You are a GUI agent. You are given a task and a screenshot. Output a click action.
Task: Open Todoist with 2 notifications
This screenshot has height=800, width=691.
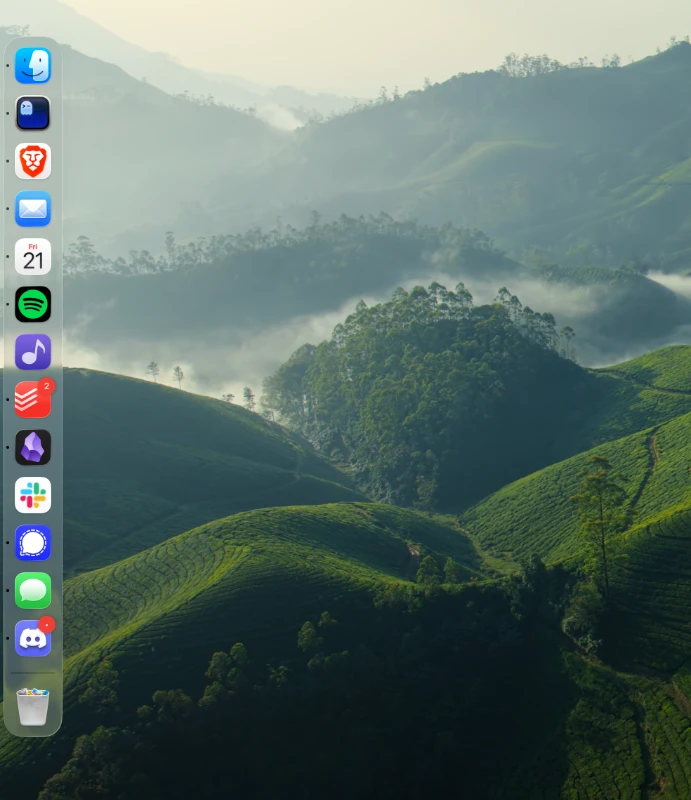click(x=33, y=399)
